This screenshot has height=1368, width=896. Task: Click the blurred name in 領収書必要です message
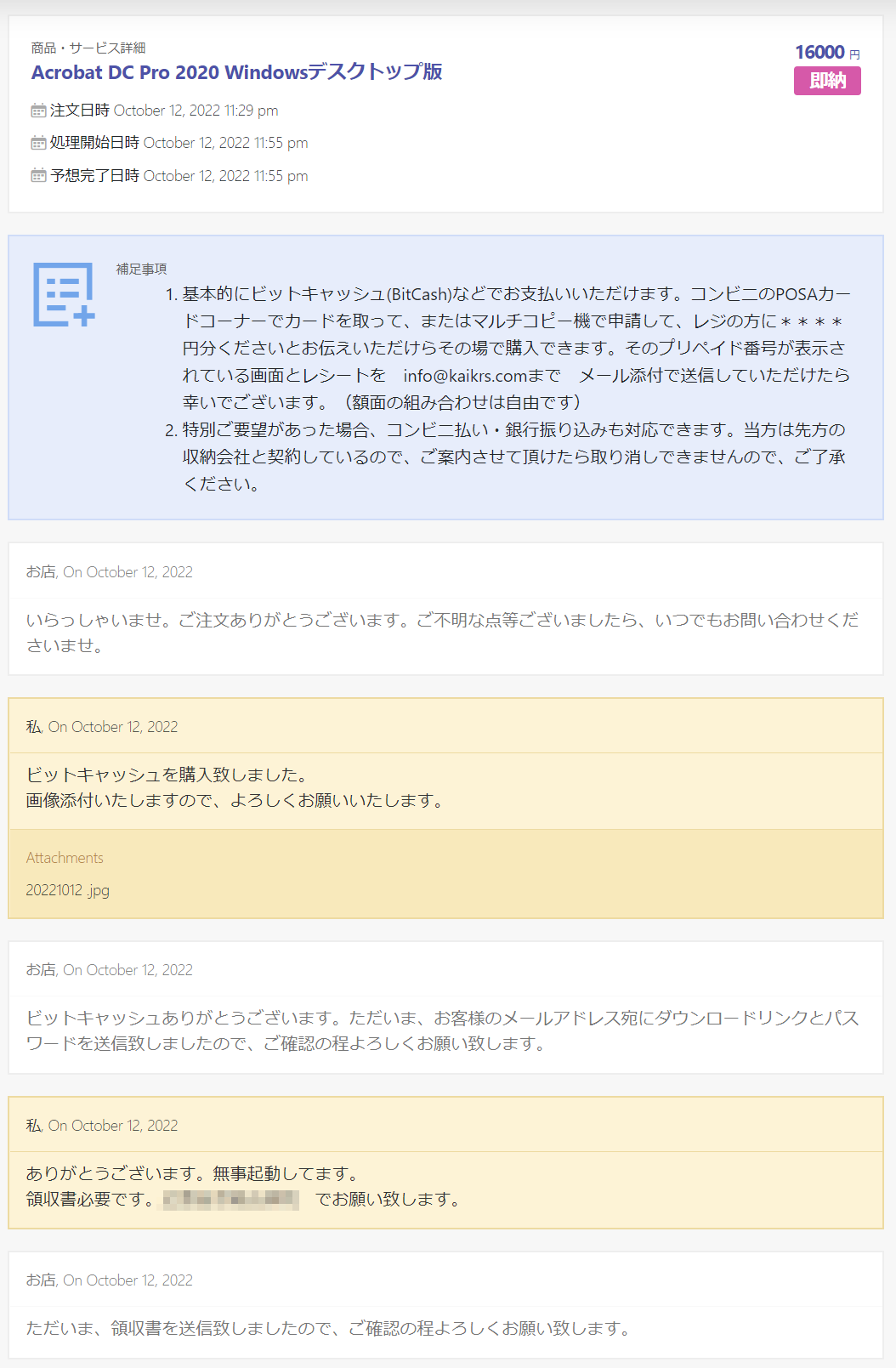click(x=231, y=1200)
